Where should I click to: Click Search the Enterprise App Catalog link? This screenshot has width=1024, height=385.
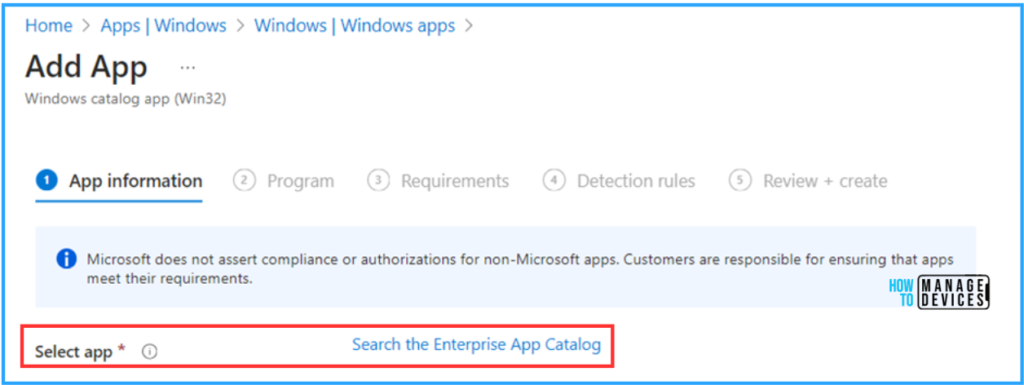477,344
